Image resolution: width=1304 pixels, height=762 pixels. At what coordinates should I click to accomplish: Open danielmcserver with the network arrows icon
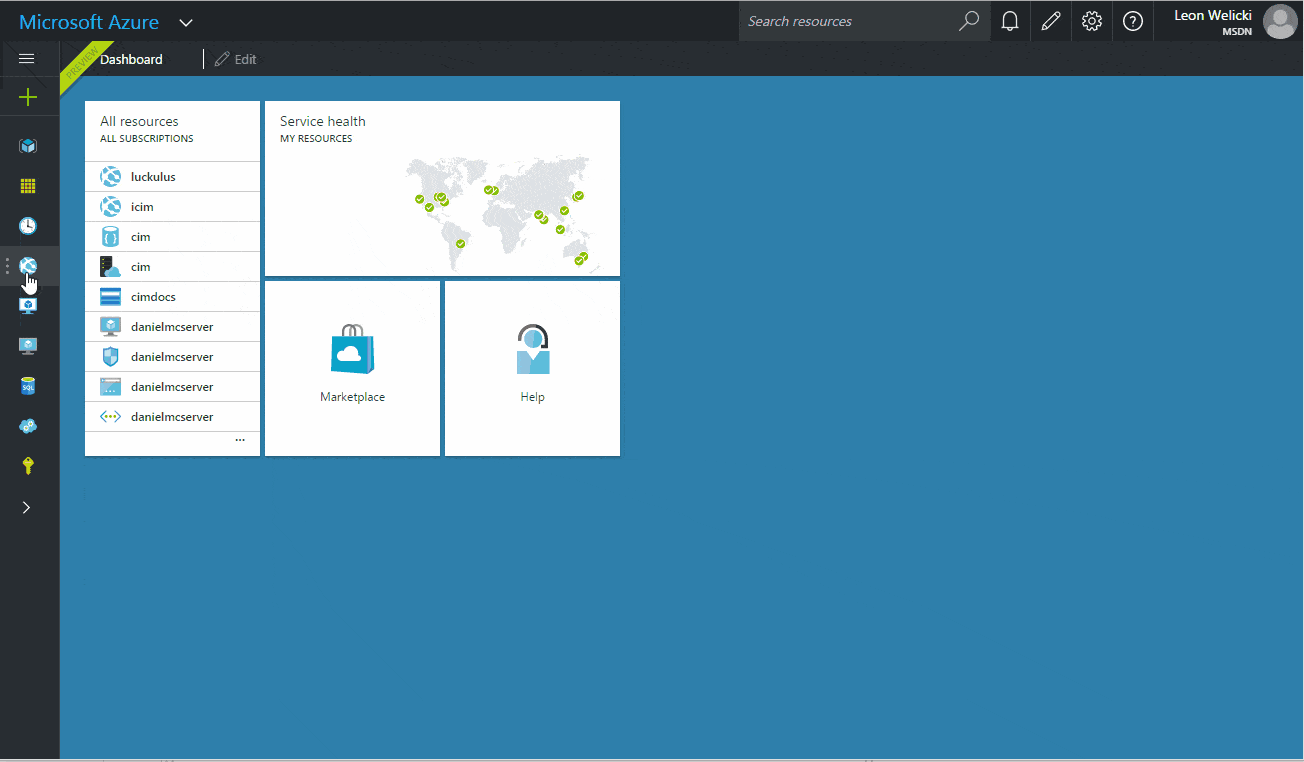[172, 417]
